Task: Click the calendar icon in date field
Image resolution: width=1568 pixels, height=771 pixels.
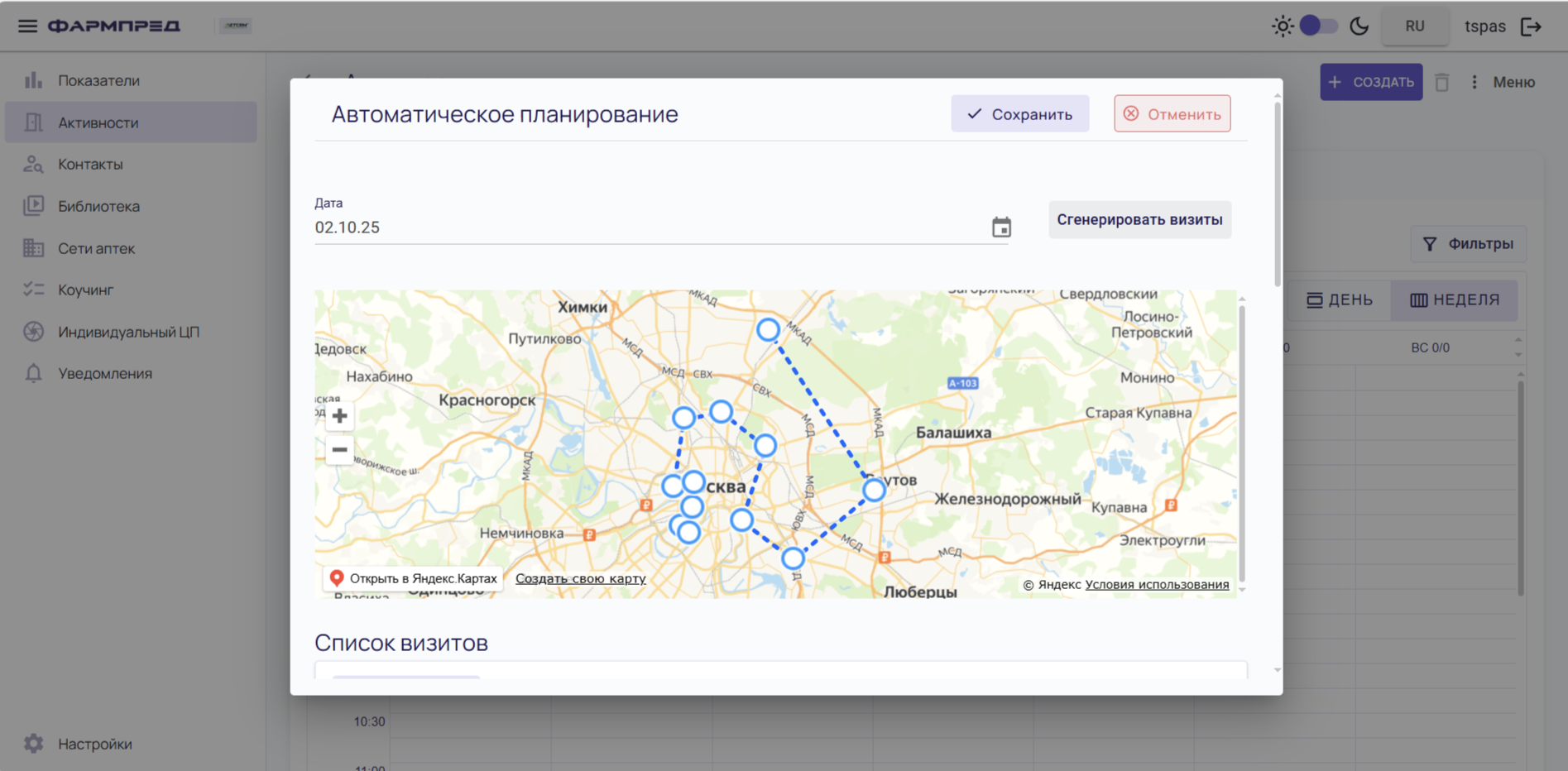Action: point(1001,227)
